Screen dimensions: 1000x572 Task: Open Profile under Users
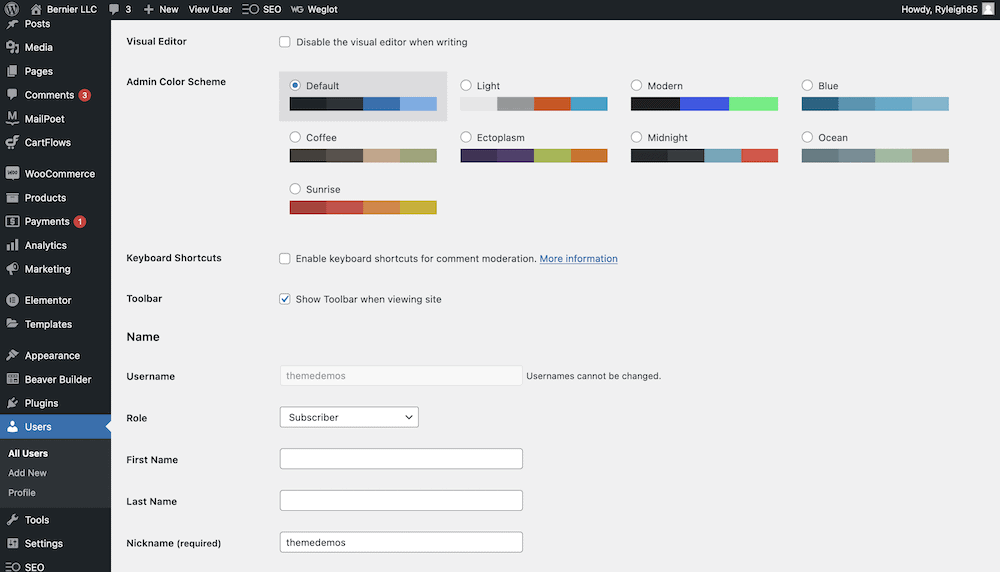[x=22, y=492]
